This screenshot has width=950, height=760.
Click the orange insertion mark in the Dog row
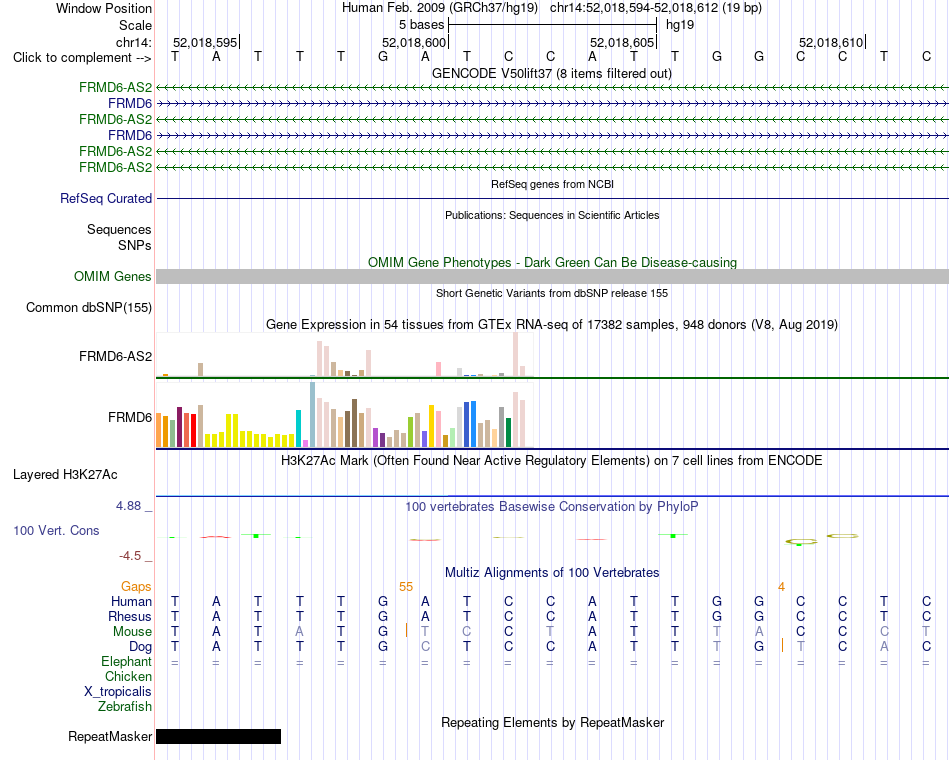(x=783, y=645)
